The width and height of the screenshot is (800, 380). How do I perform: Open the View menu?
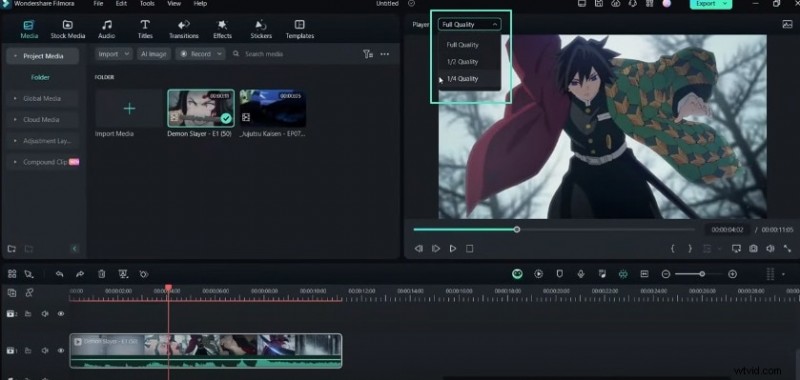click(174, 4)
